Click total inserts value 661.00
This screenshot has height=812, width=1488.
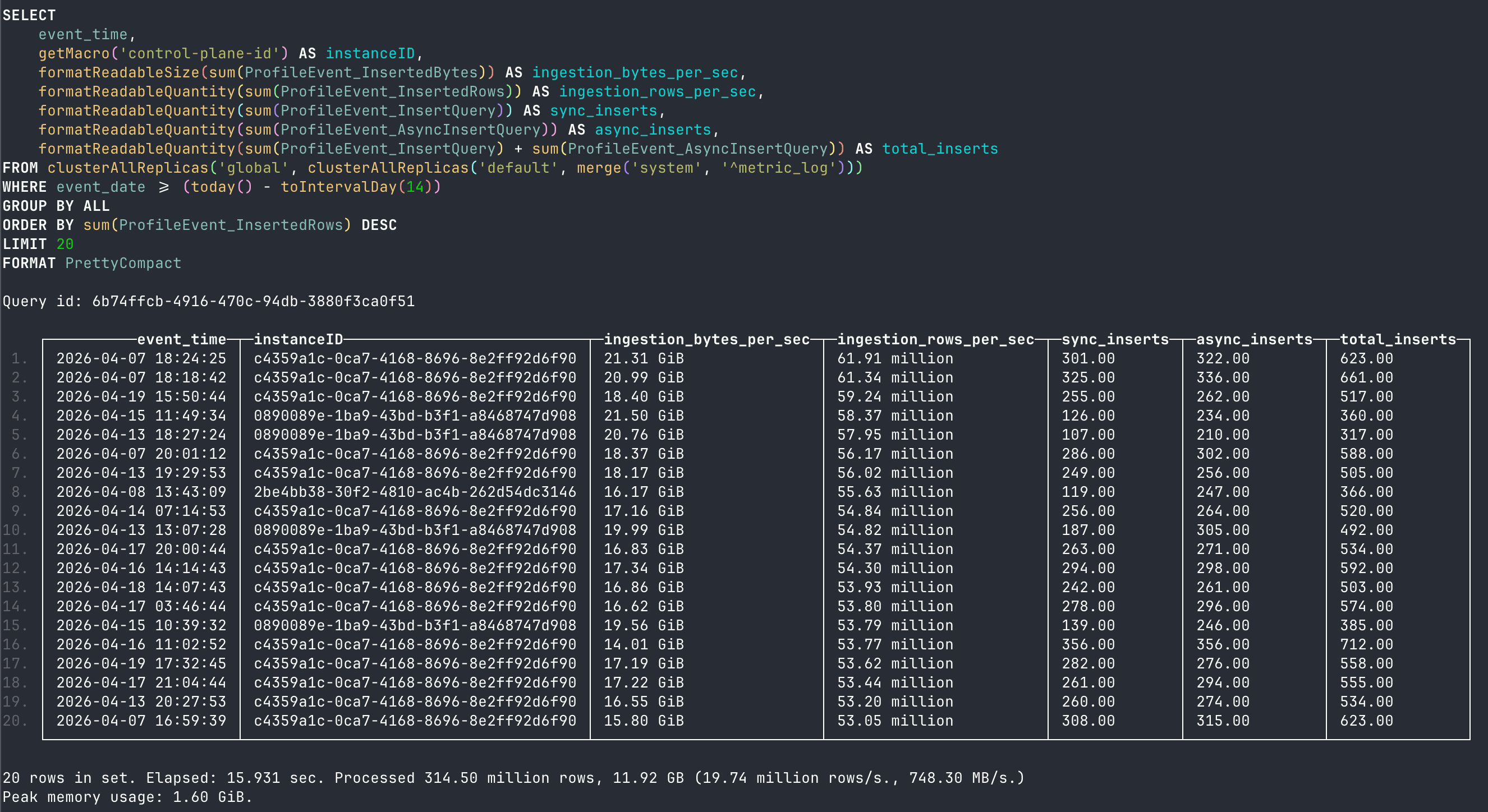(1366, 377)
